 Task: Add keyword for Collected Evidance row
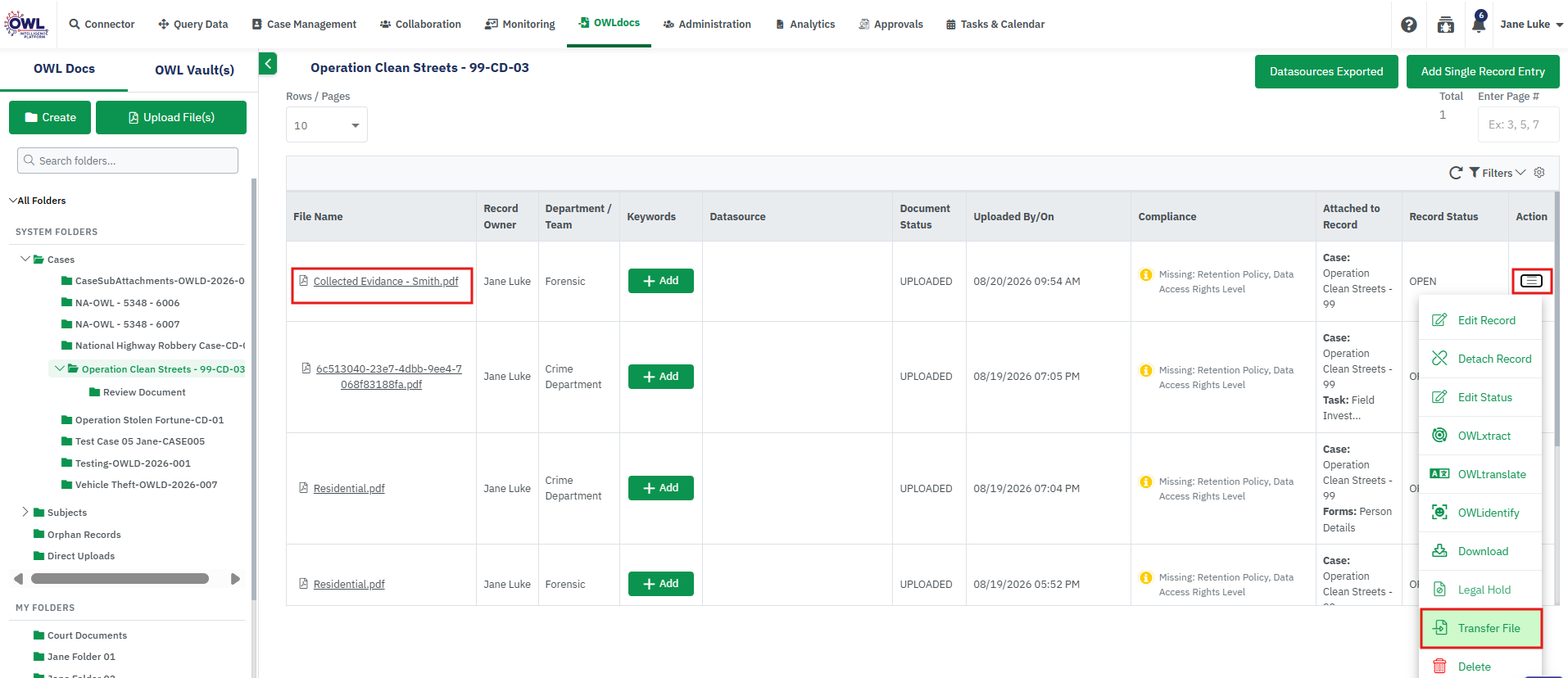tap(661, 281)
